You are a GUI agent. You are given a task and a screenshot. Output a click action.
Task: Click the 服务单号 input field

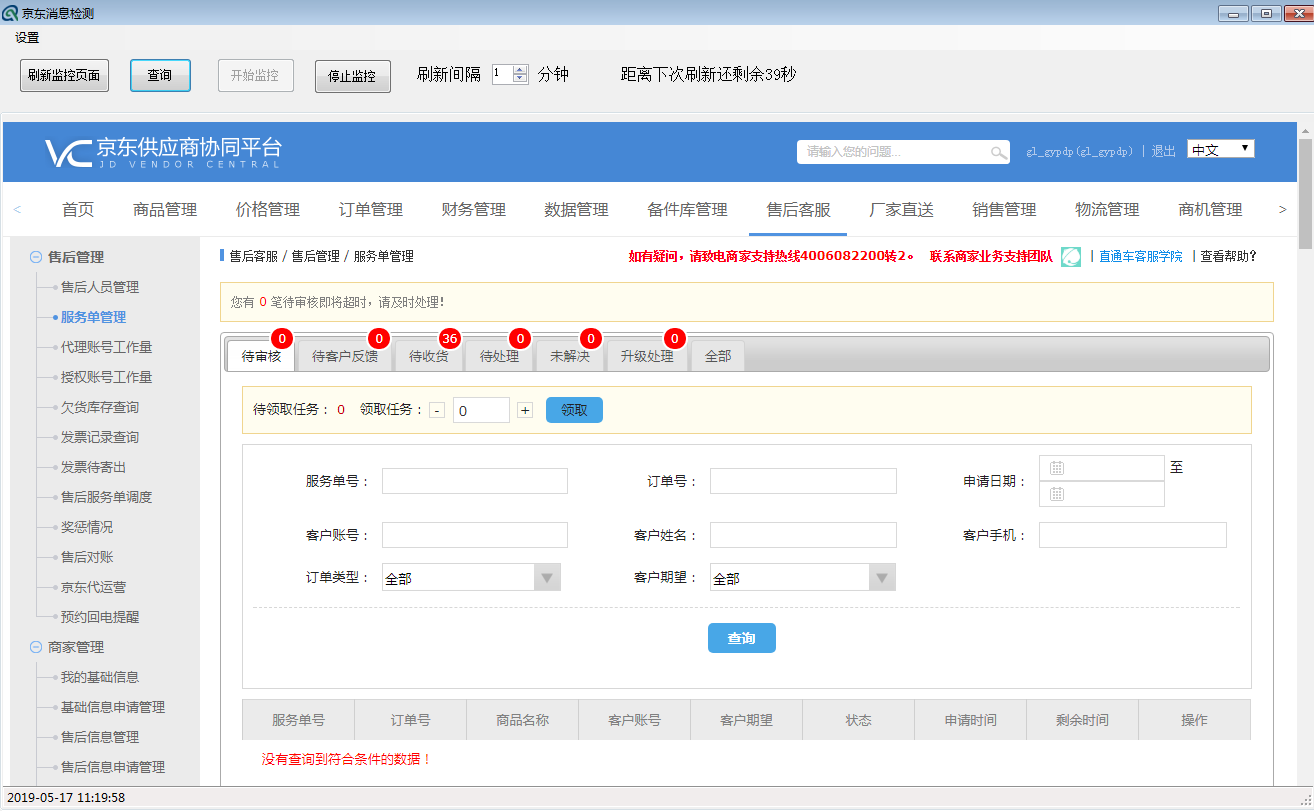coord(474,481)
